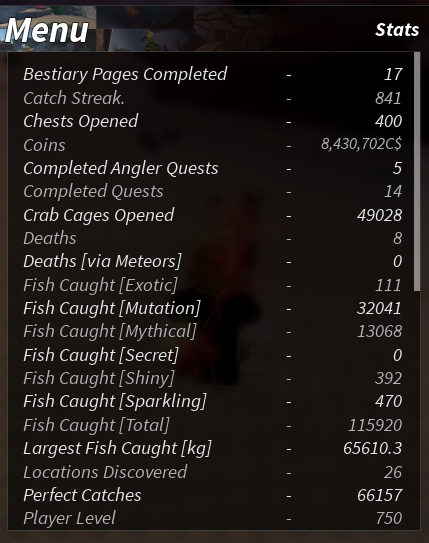Select the Stats tab label
The width and height of the screenshot is (429, 543).
(x=397, y=30)
